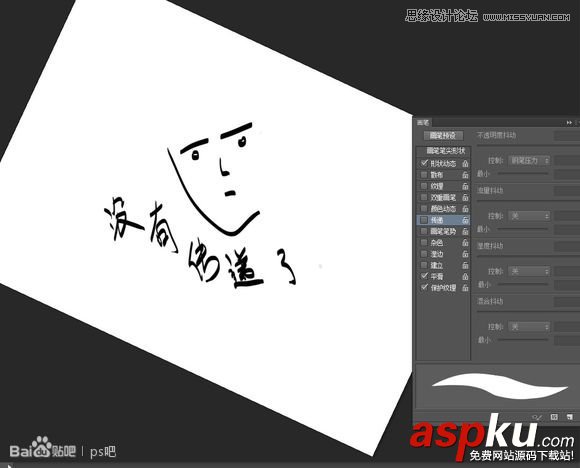Enable the 散布 checkbox
The image size is (580, 468).
coord(424,174)
